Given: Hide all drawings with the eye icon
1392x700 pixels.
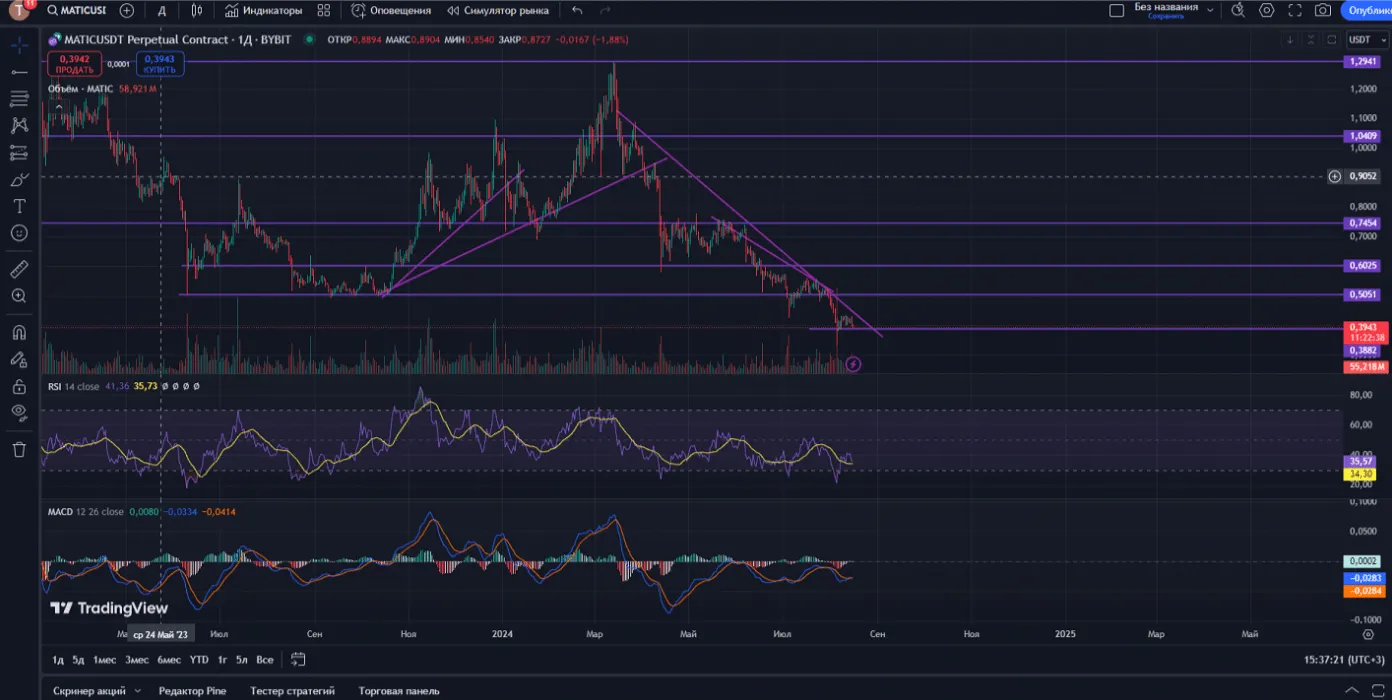Looking at the screenshot, I should [x=19, y=412].
